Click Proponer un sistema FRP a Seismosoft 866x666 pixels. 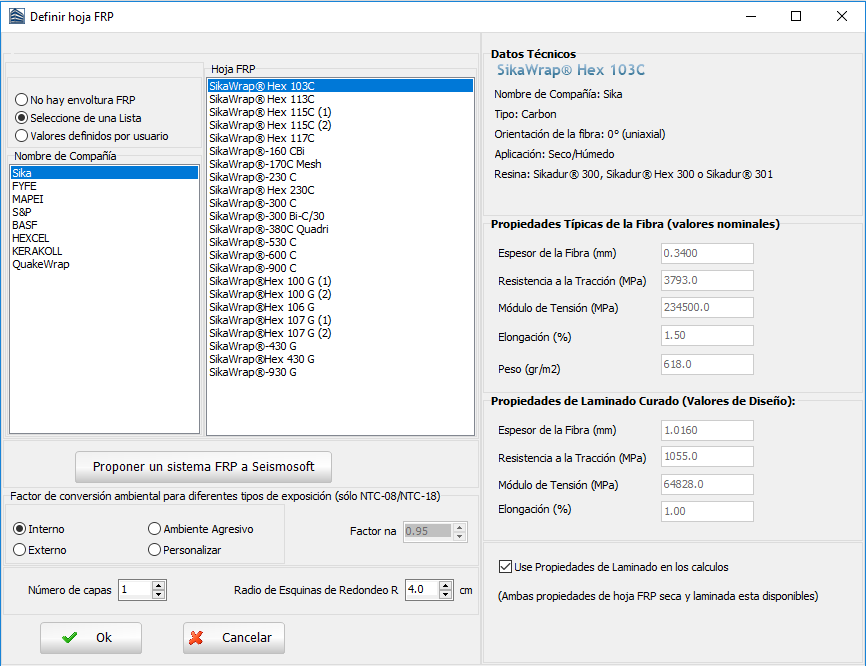pyautogui.click(x=203, y=467)
